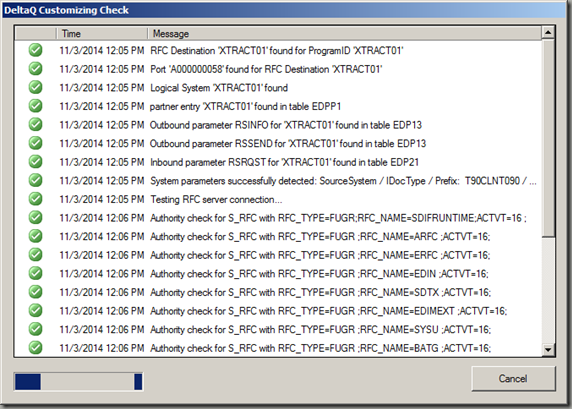Viewport: 572px width, 409px height.
Task: Select check icon next to partner entry EDPP1
Action: (35, 106)
